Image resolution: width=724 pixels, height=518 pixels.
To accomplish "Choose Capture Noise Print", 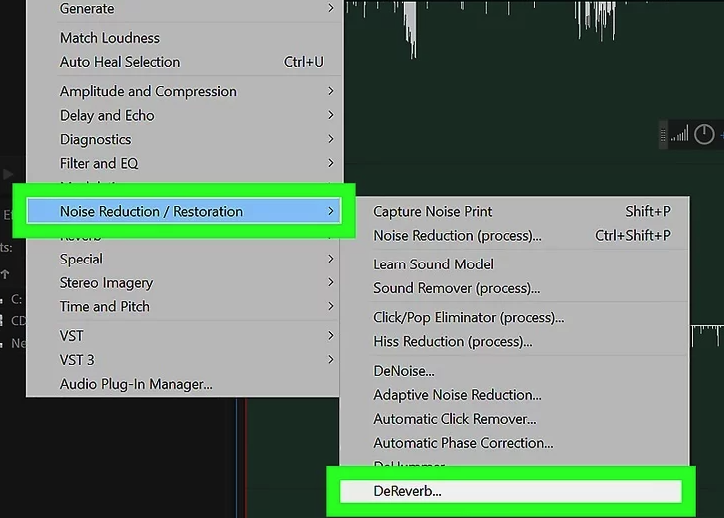I will (x=432, y=211).
